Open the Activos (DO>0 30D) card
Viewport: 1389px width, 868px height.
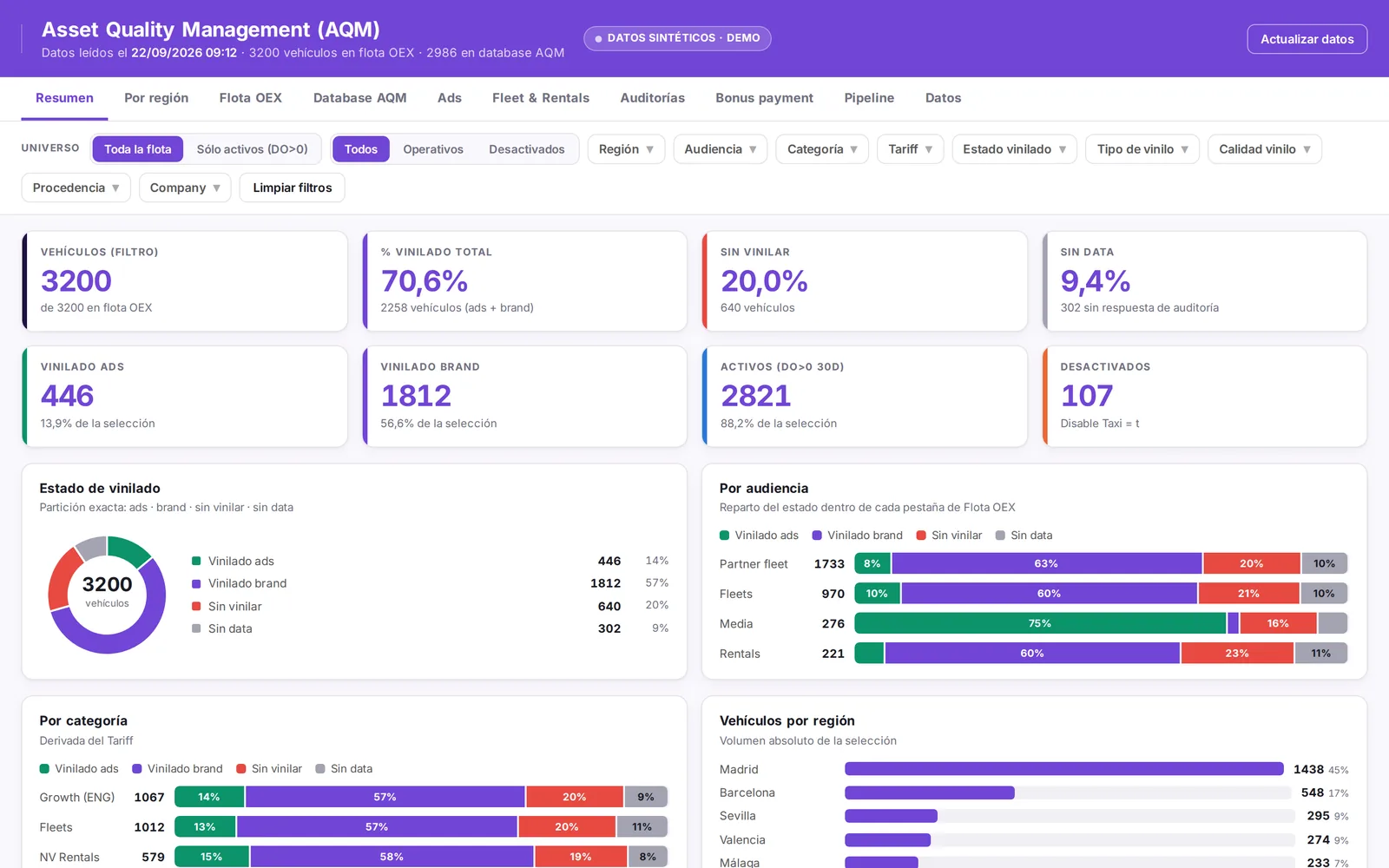(x=865, y=397)
